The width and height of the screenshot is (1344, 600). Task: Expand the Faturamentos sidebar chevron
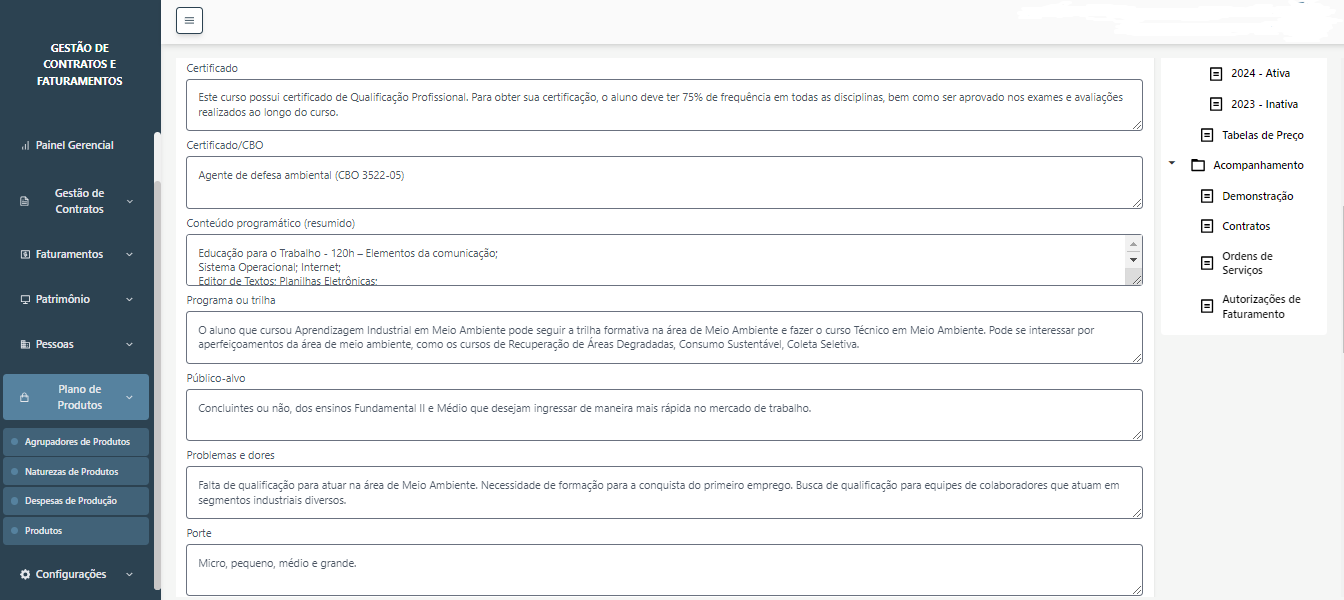[x=129, y=254]
